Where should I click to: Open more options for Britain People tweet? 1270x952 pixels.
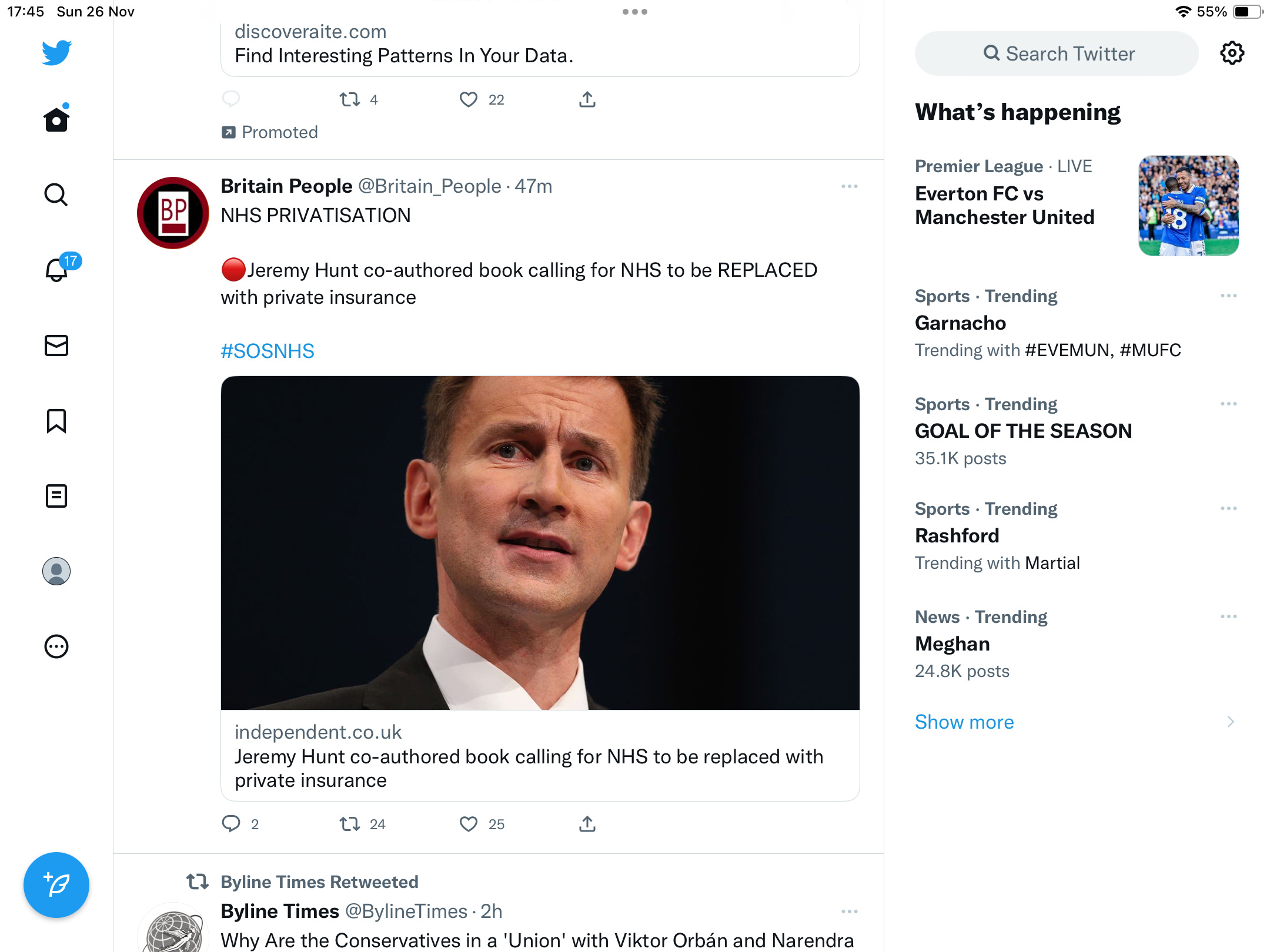point(850,186)
